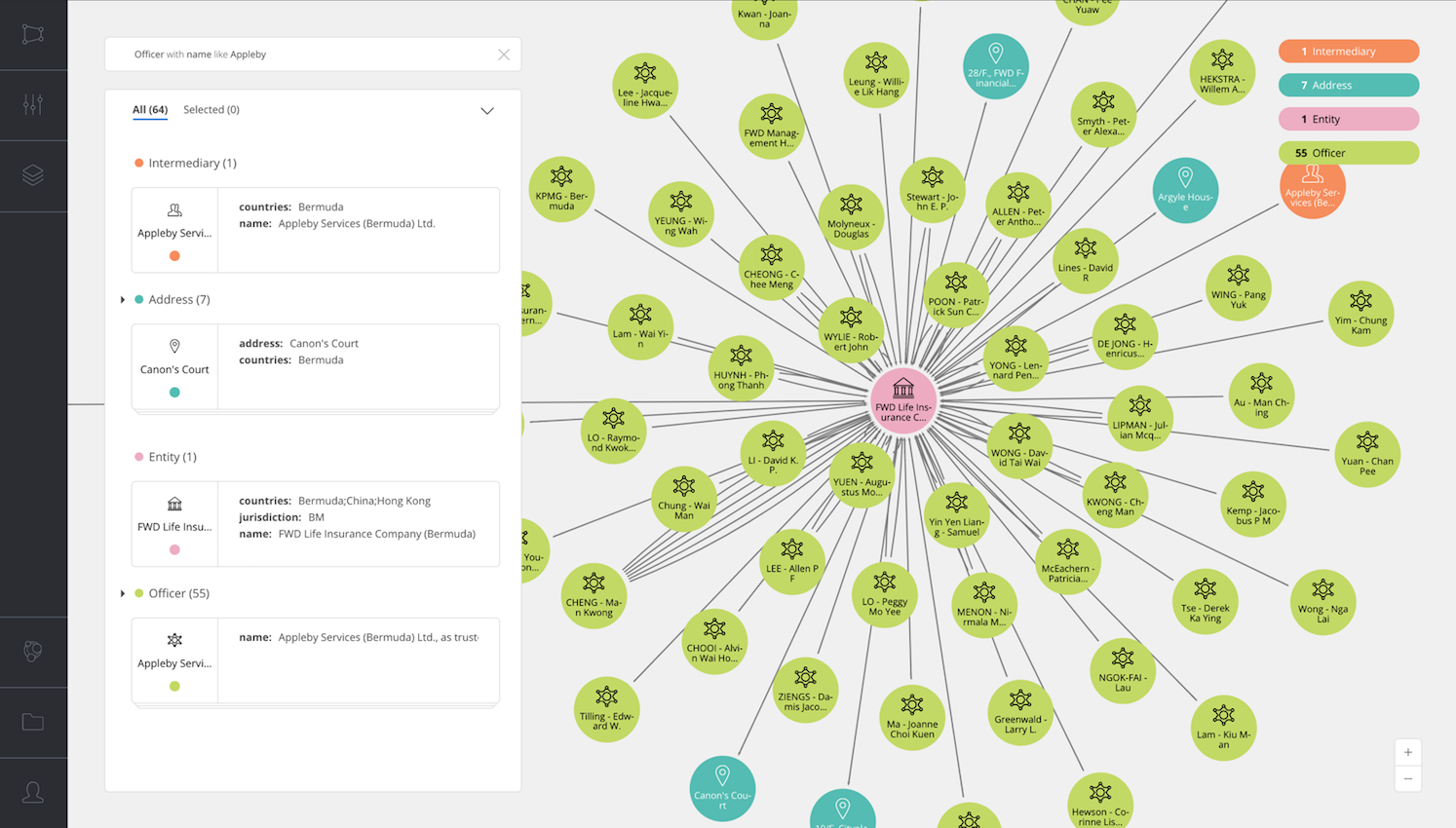Select the Tilling - Edward W. node

click(606, 709)
